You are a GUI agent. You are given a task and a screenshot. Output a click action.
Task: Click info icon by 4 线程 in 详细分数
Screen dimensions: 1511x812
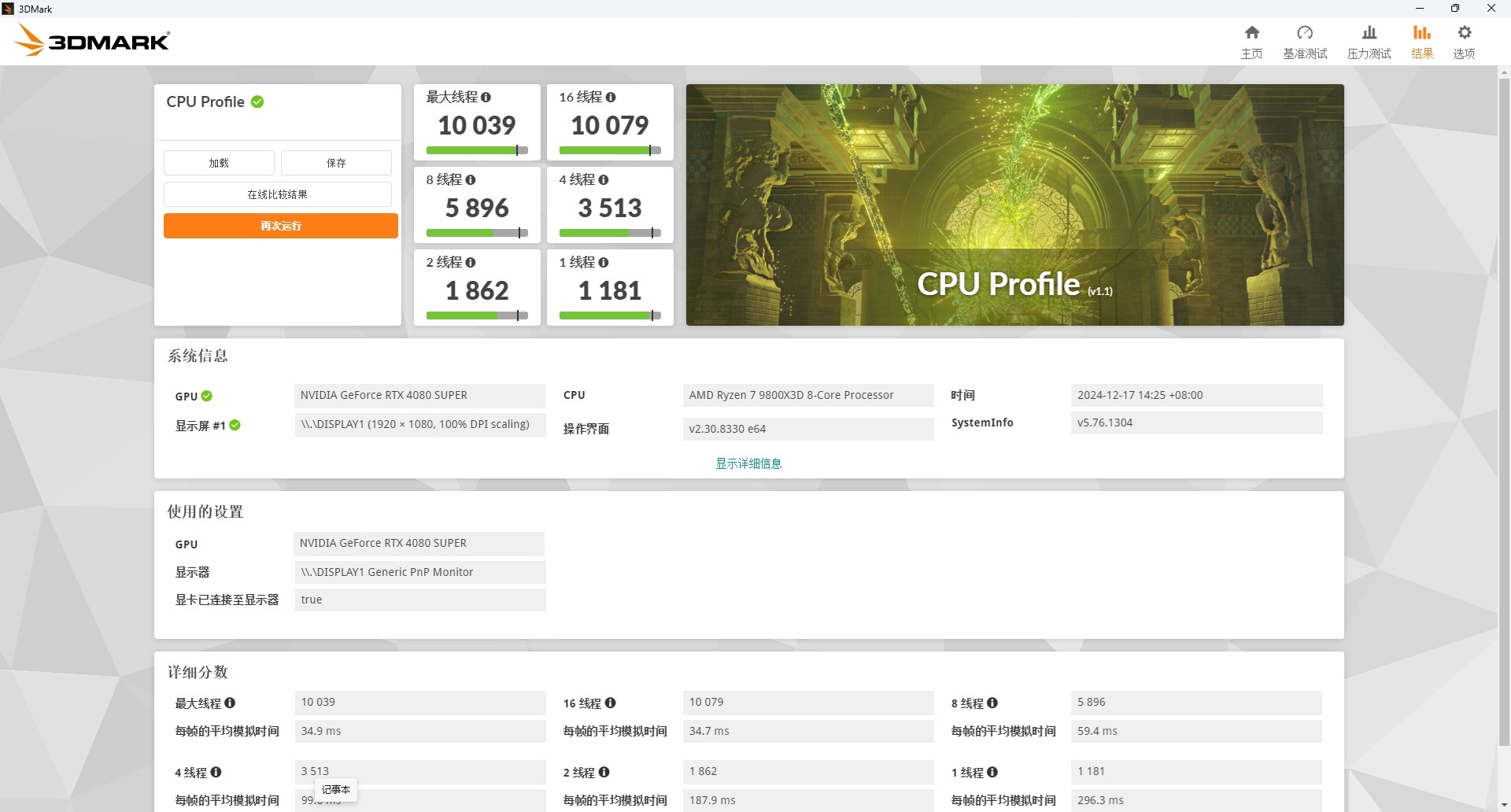[216, 772]
